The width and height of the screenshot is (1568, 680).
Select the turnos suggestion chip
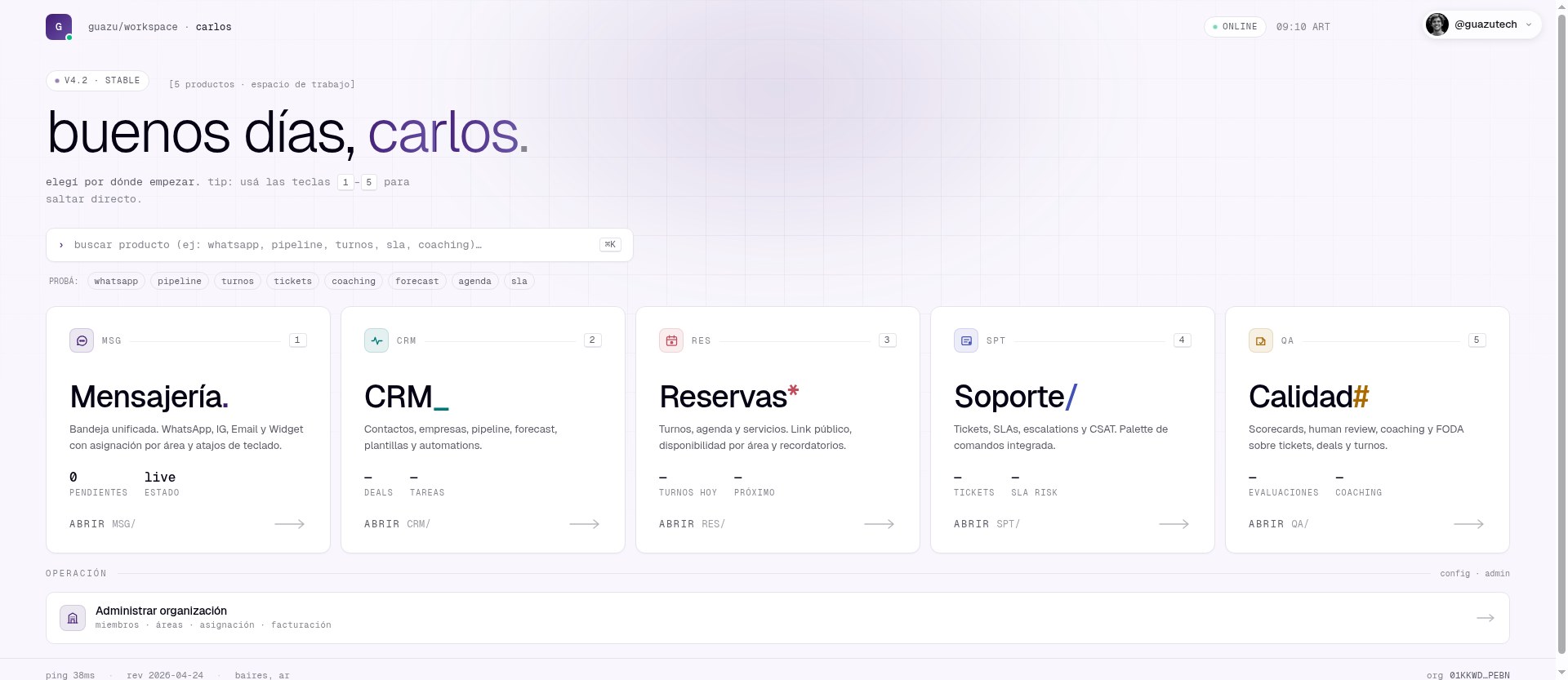point(238,281)
